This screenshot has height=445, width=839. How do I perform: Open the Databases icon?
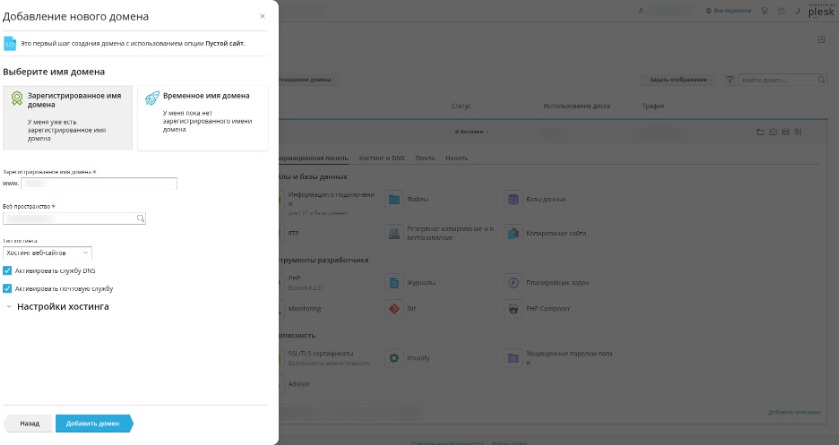513,199
